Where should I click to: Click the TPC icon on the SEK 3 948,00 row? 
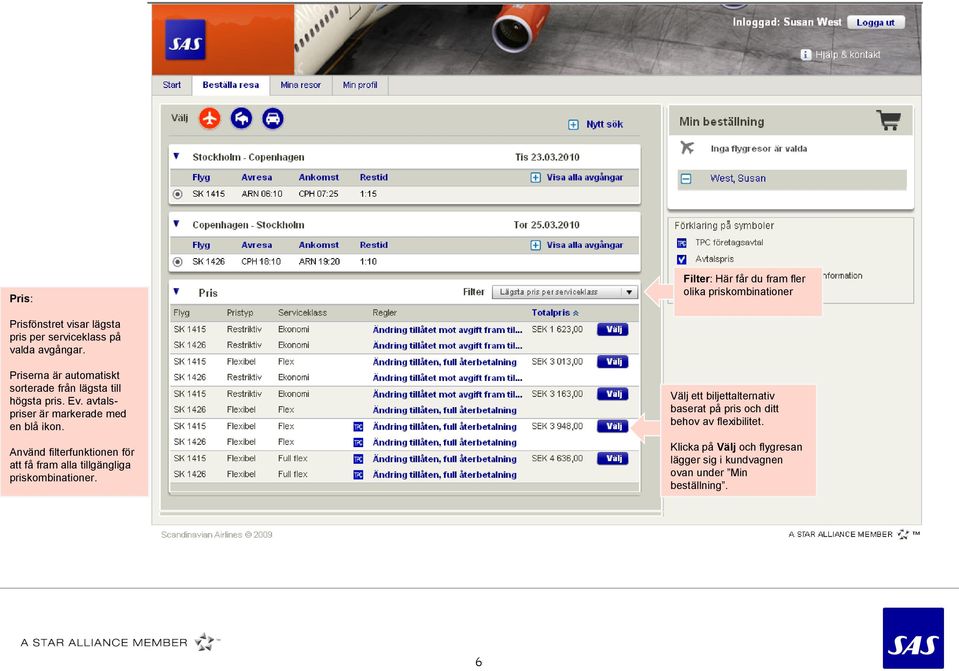[x=358, y=426]
